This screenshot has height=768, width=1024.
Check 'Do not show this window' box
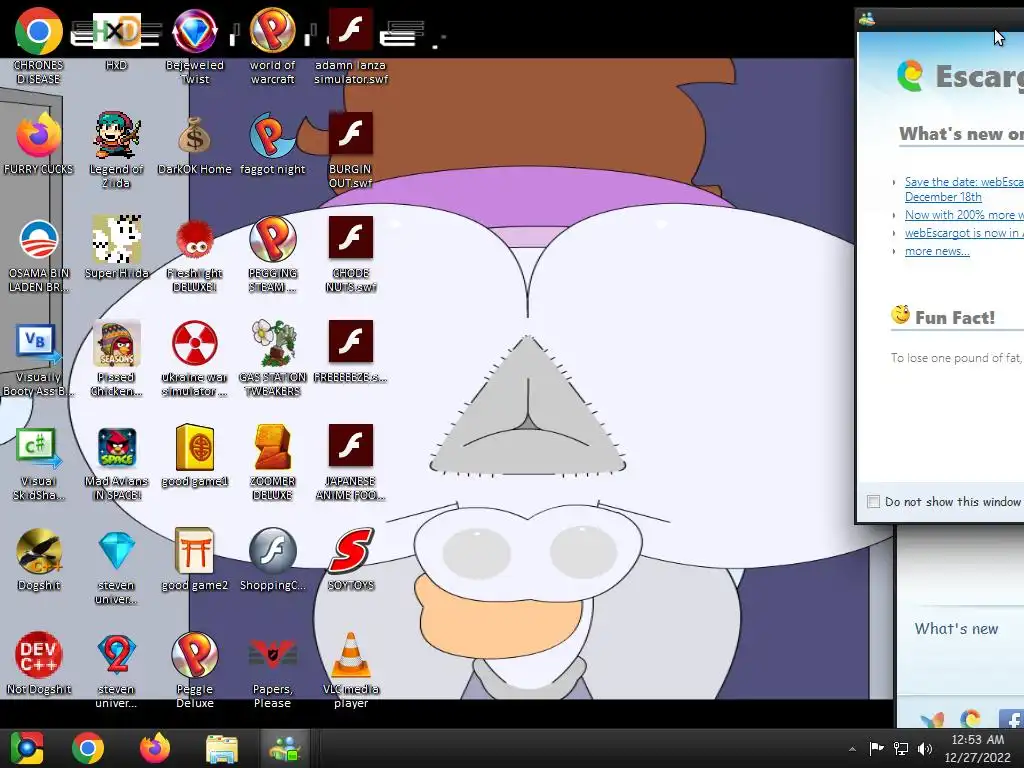(x=873, y=502)
